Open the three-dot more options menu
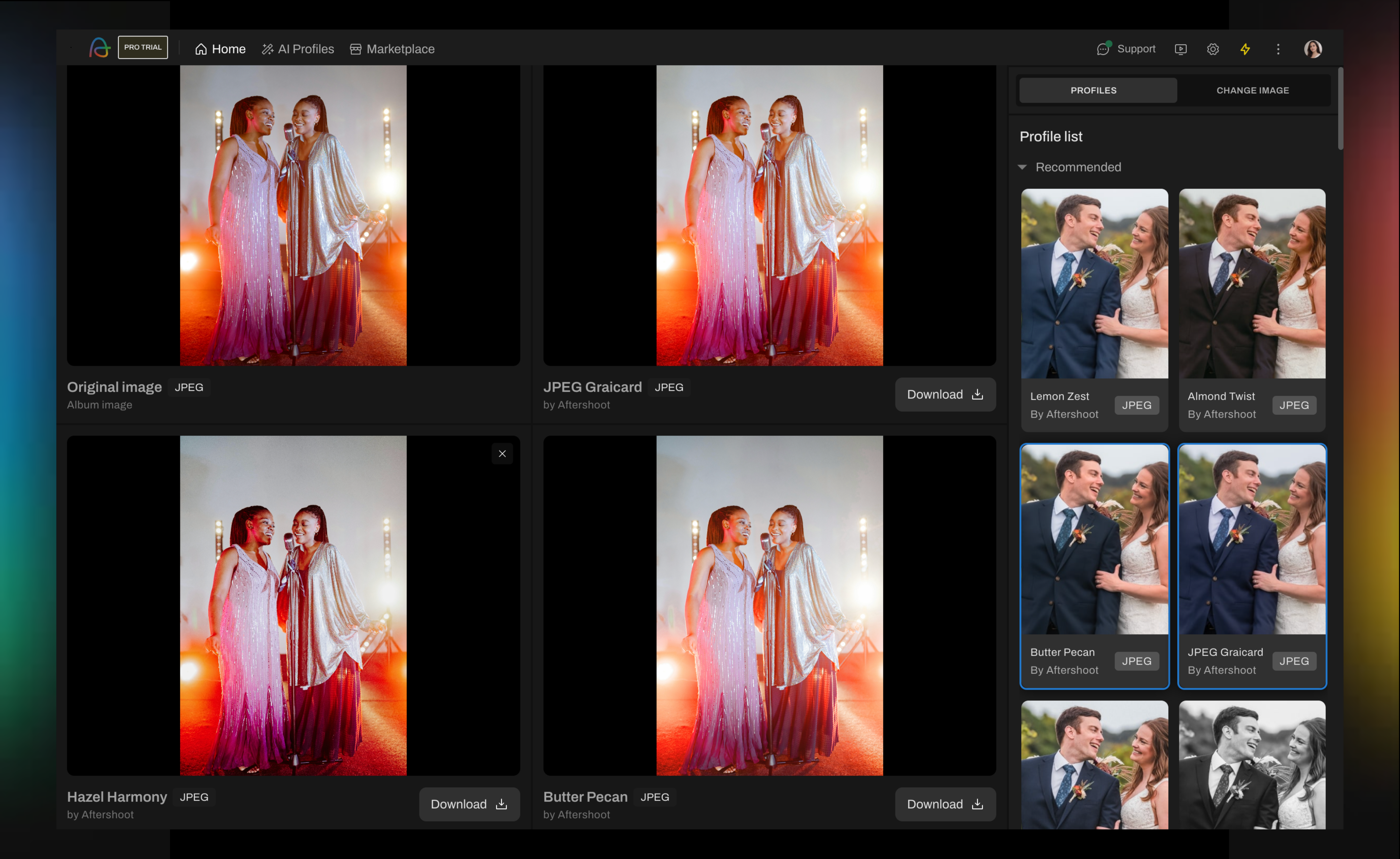Image resolution: width=1400 pixels, height=859 pixels. click(x=1278, y=50)
